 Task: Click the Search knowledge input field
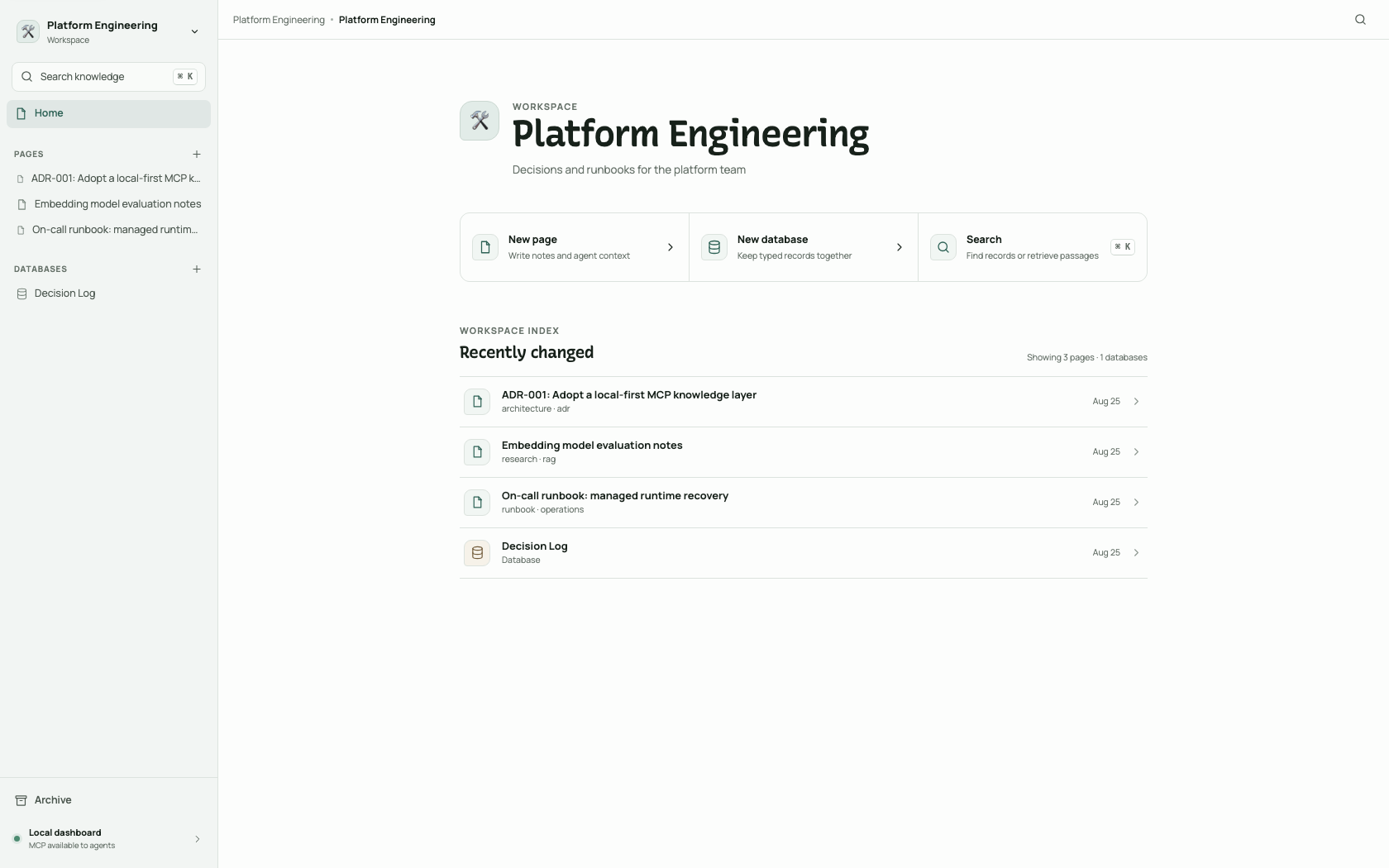(108, 77)
